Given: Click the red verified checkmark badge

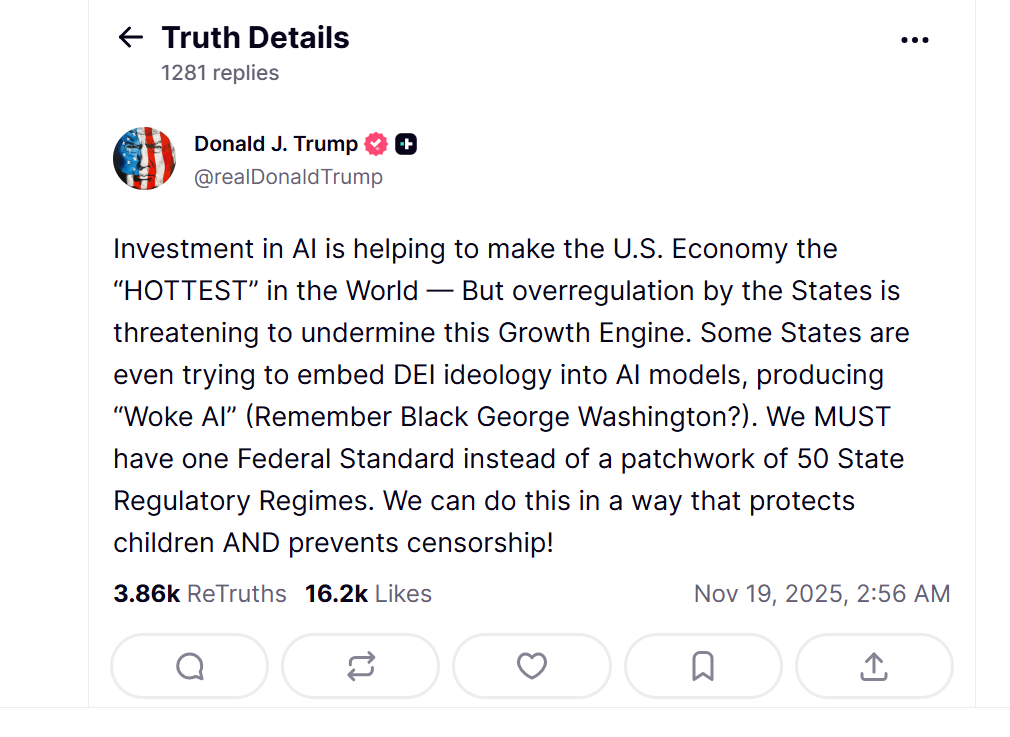Looking at the screenshot, I should pyautogui.click(x=376, y=144).
